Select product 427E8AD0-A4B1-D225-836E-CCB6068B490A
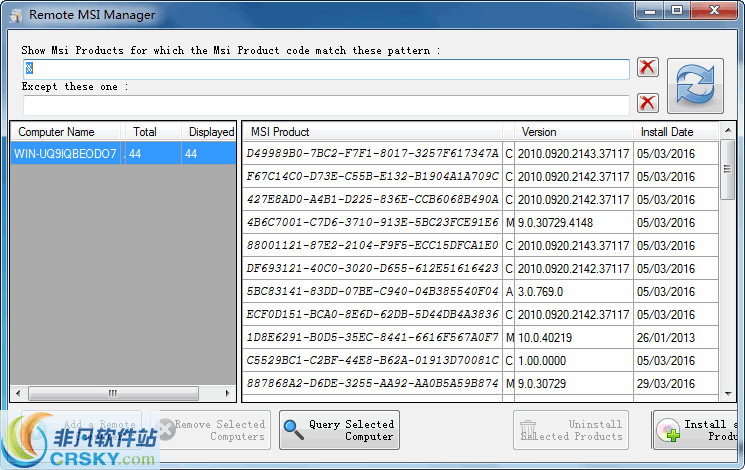This screenshot has width=745, height=470. pyautogui.click(x=372, y=199)
